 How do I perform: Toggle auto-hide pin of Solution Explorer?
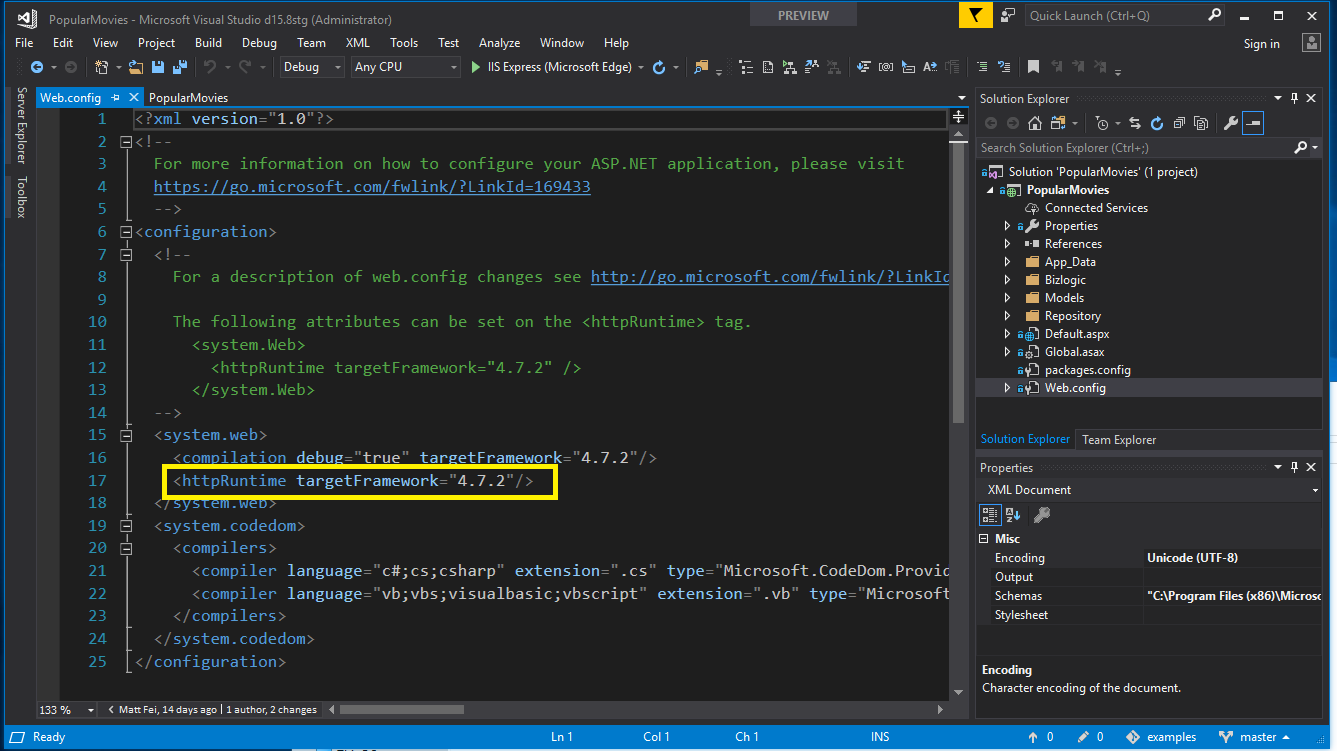click(x=1294, y=98)
